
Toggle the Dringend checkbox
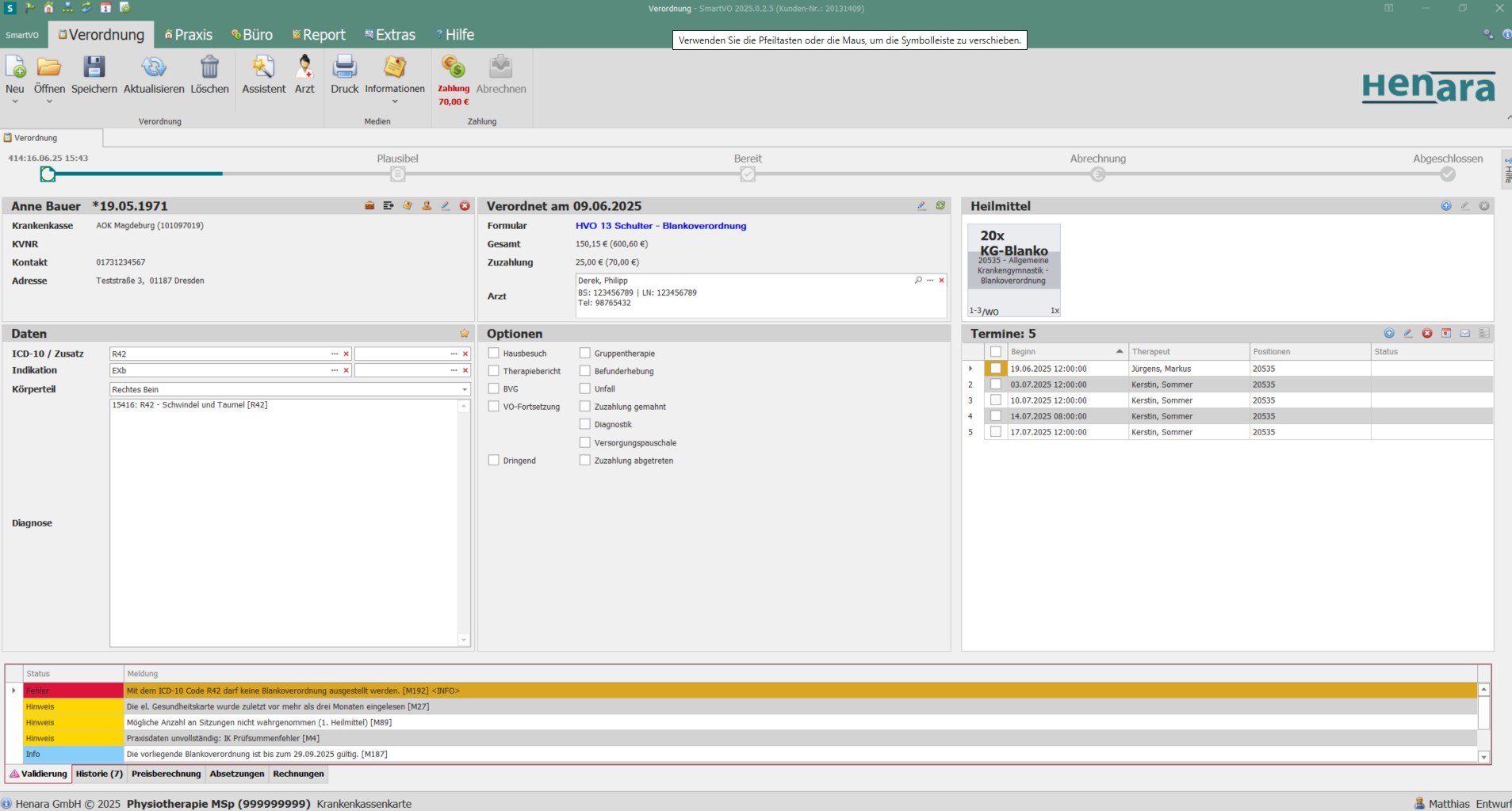pyautogui.click(x=494, y=461)
